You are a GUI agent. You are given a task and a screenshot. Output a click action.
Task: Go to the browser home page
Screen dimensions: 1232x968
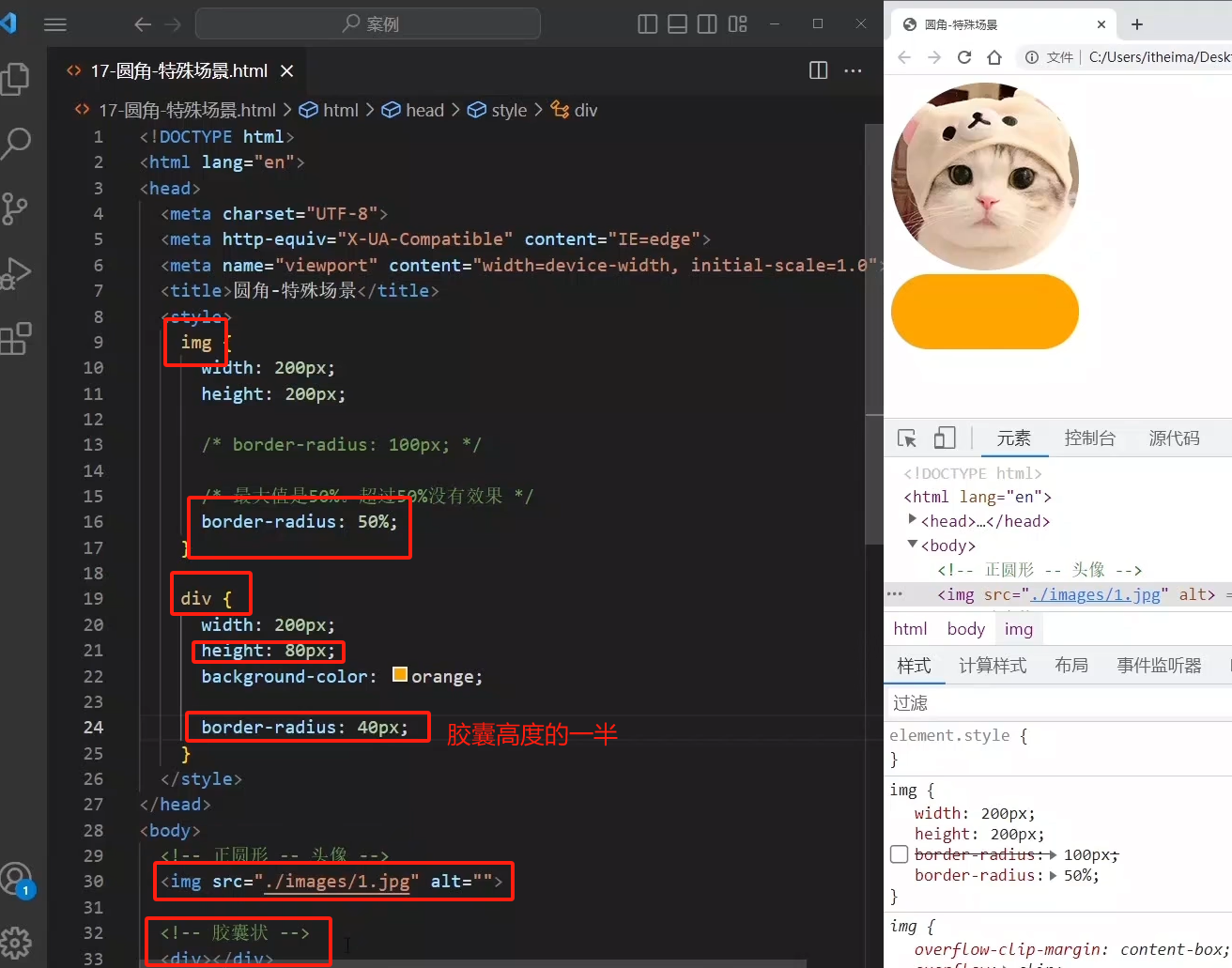coord(994,57)
